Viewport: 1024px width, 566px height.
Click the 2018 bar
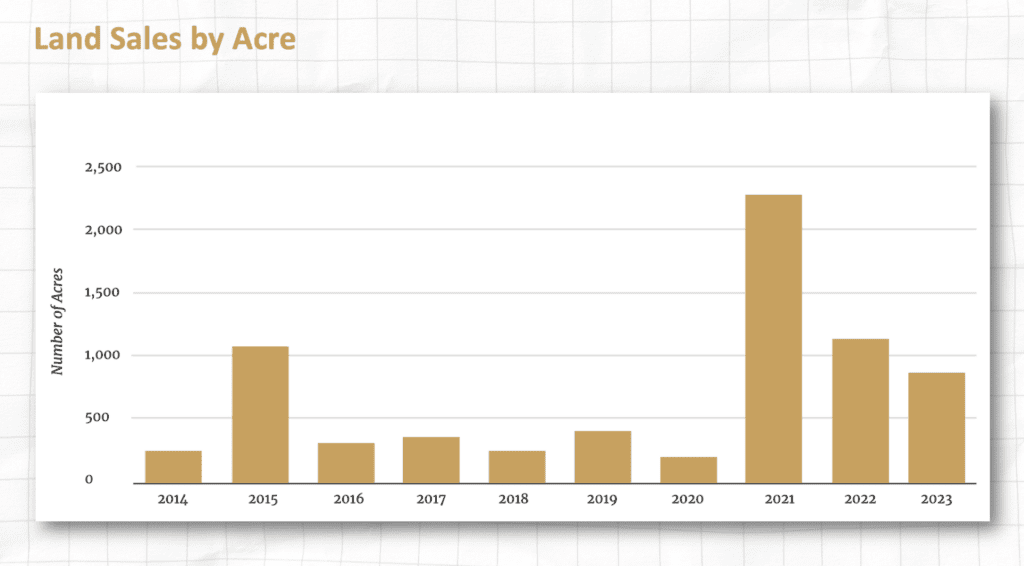[x=517, y=466]
